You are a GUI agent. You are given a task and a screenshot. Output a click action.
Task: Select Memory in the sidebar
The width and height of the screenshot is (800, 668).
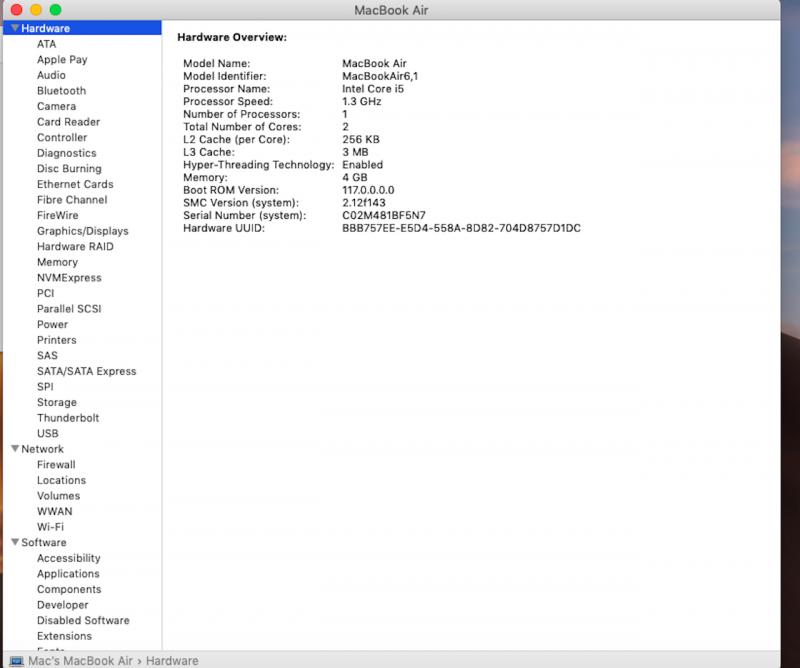point(57,262)
